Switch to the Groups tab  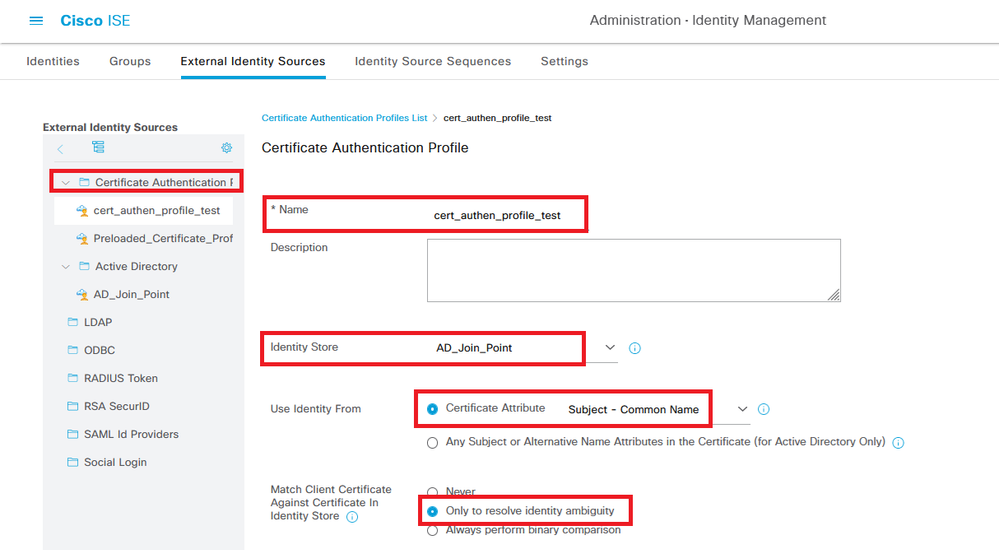coord(130,61)
